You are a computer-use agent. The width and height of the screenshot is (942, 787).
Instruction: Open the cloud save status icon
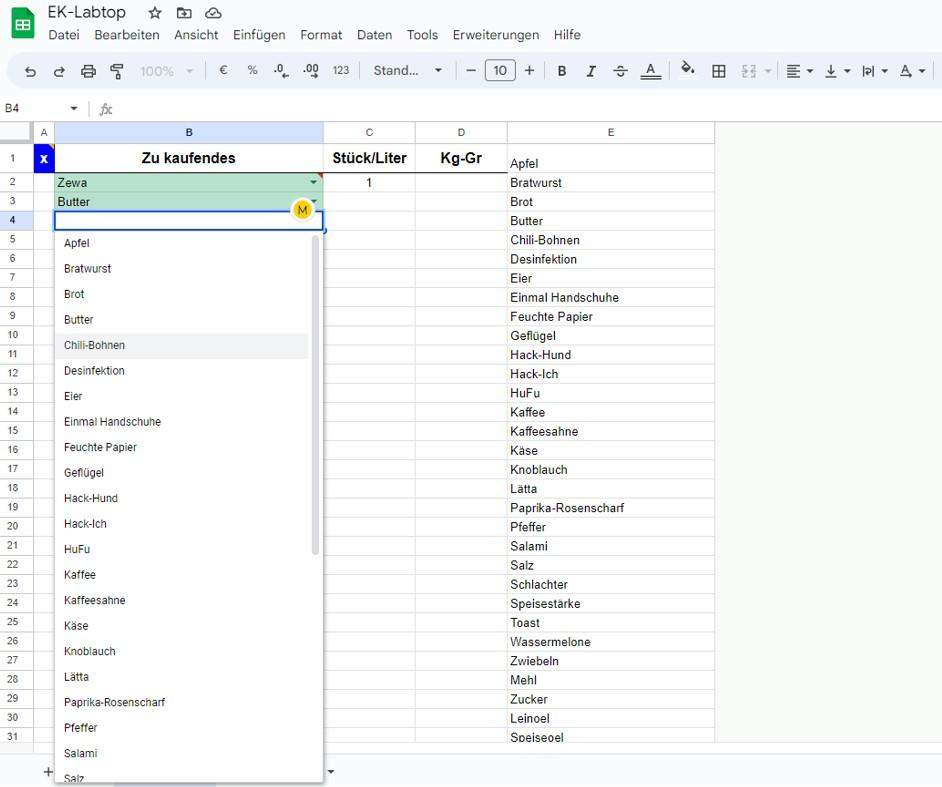pos(213,13)
